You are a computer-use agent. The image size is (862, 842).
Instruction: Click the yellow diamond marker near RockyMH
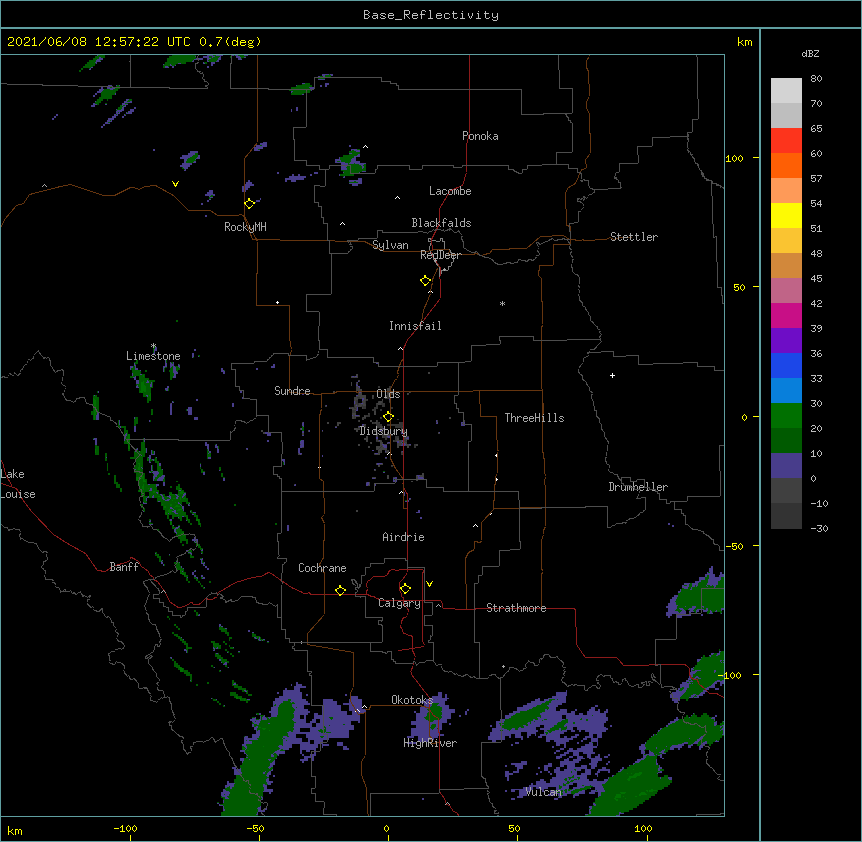tap(249, 203)
